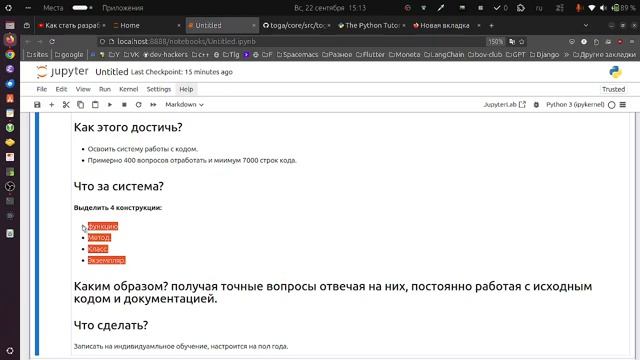Open 'Другие закладки' bookmarks folder

(x=604, y=54)
